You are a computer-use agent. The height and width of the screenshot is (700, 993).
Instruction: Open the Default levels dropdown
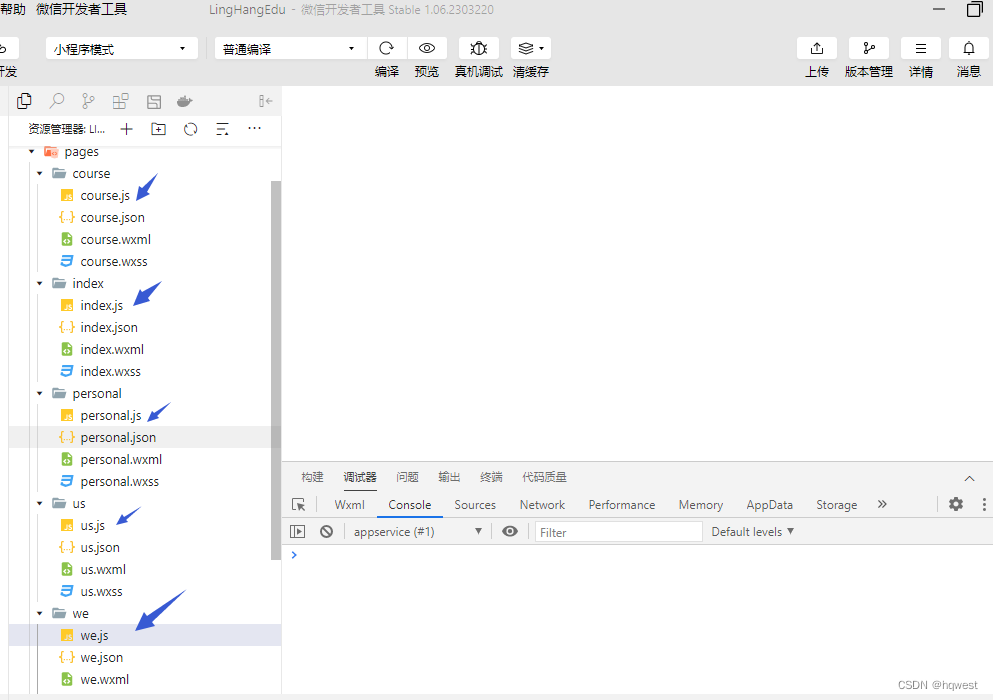click(752, 531)
